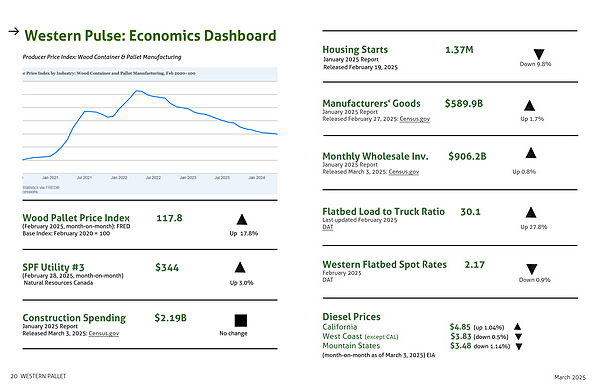
Task: Click the Diesel Prices heading
Action: point(351,317)
